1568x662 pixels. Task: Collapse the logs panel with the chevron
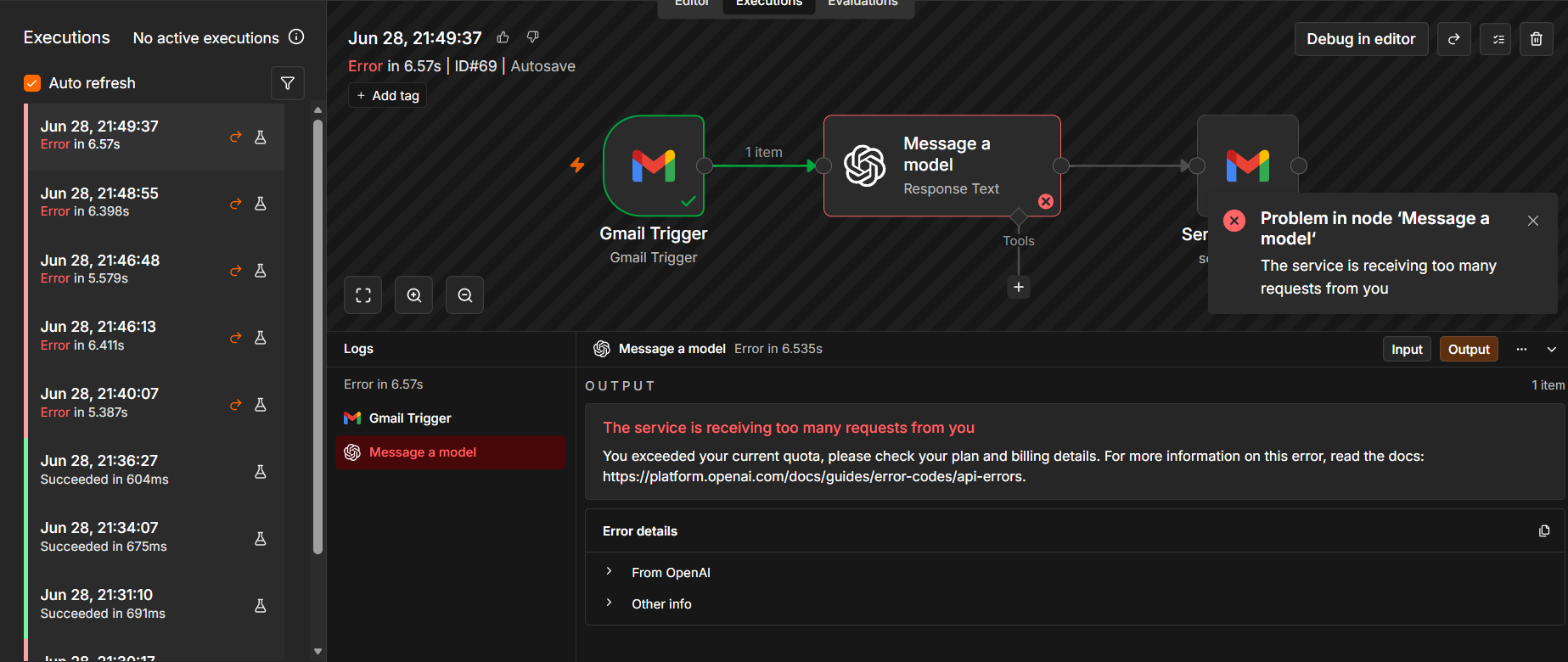point(1552,350)
